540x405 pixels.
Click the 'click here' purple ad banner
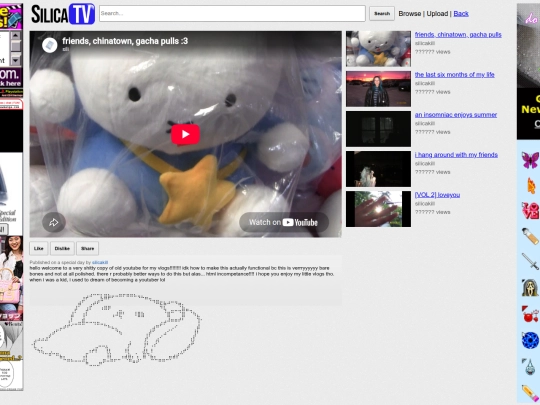coord(11,77)
